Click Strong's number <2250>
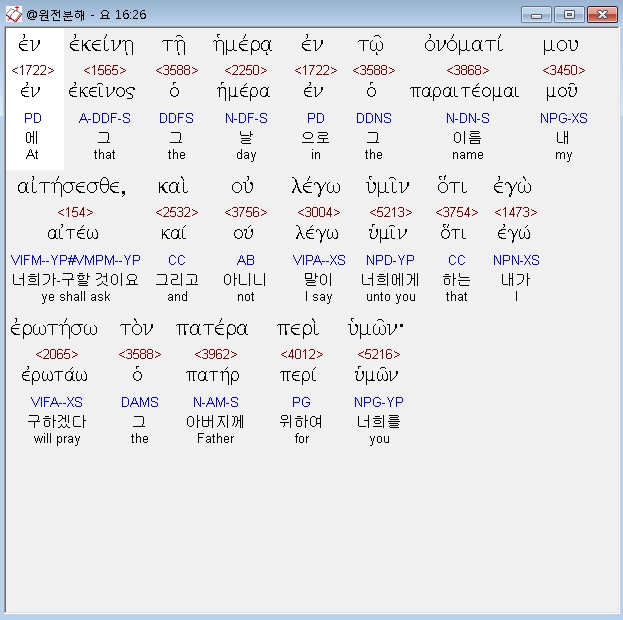The width and height of the screenshot is (623, 620). coord(246,70)
